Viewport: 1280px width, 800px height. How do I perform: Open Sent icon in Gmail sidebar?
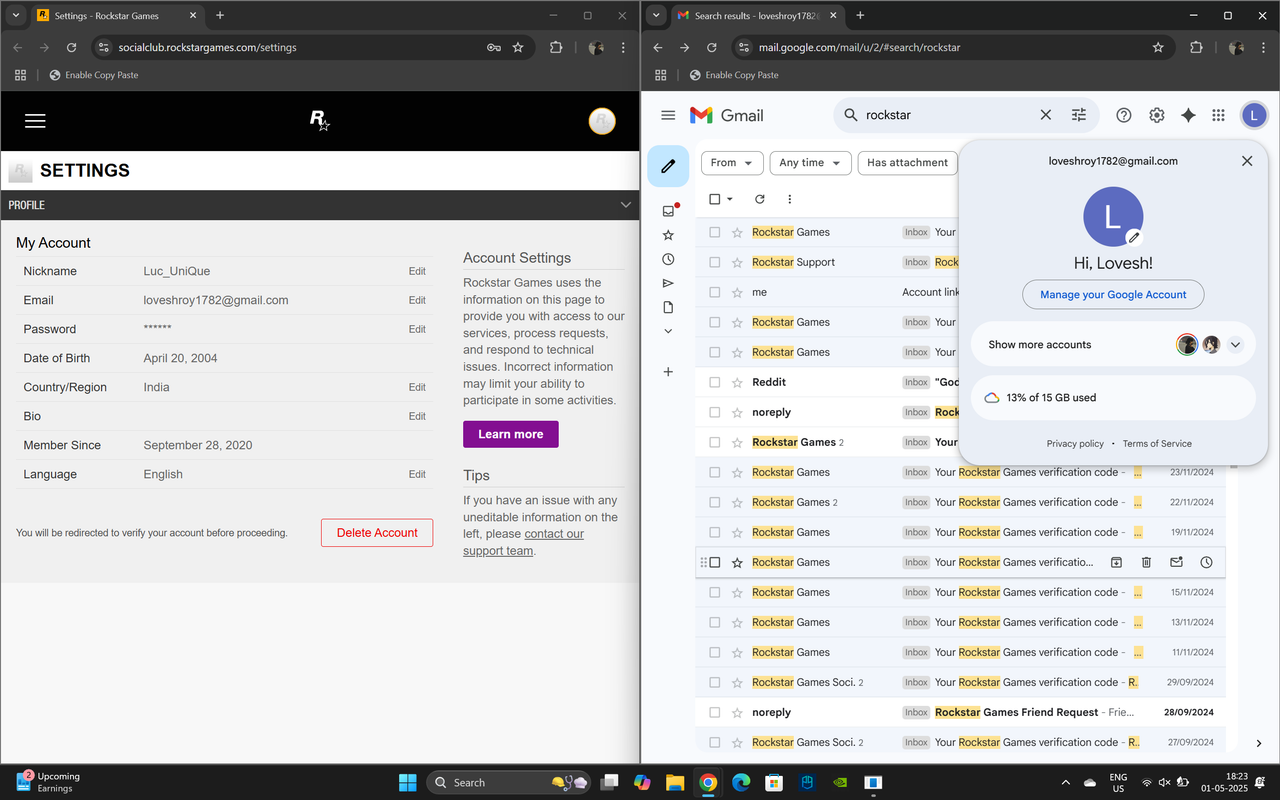tap(668, 283)
